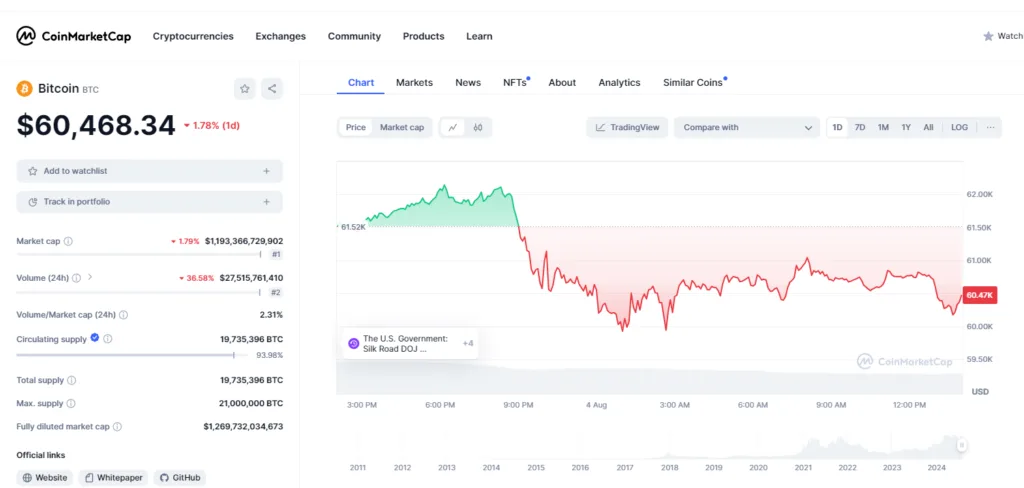Click the 21,000,000 BTC max supply value
This screenshot has height=488, width=1024.
[251, 404]
